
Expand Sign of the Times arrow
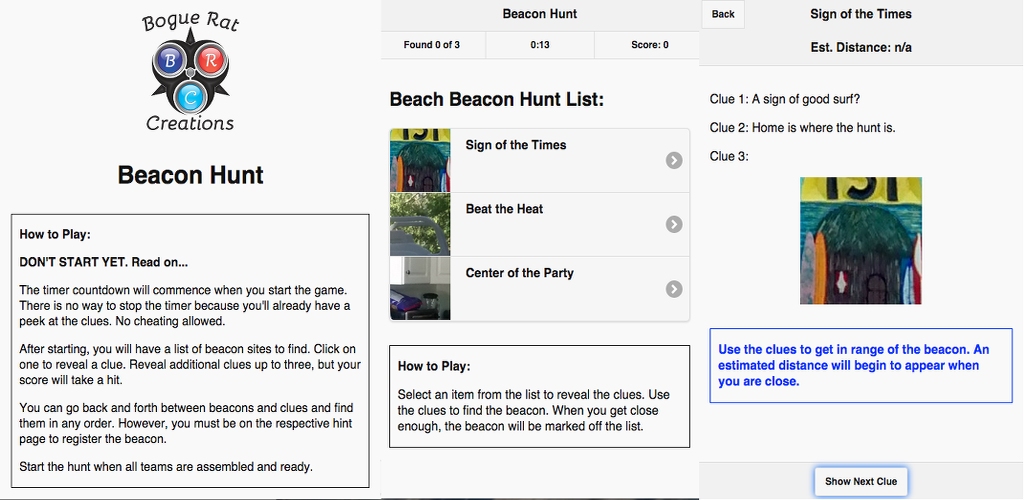coord(674,161)
